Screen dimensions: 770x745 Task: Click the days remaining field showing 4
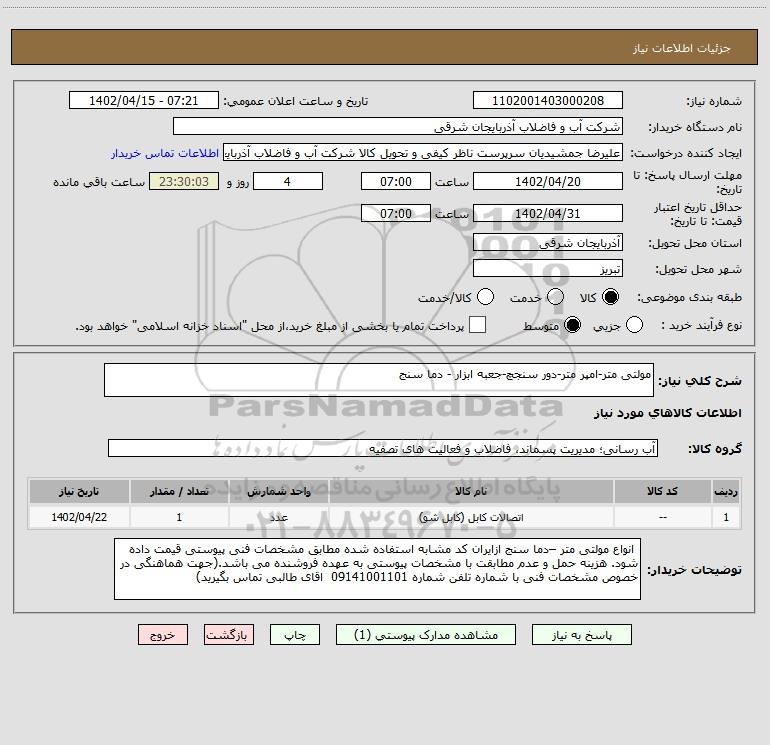coord(288,181)
